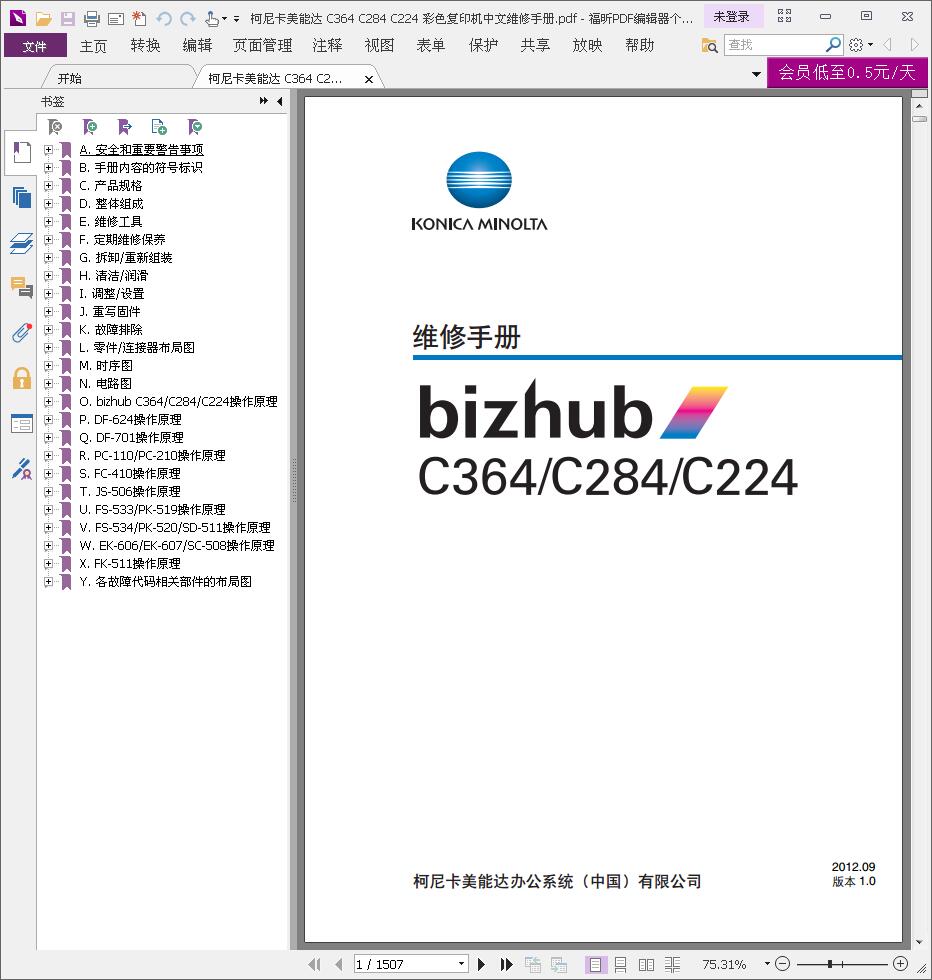Viewport: 932px width, 980px height.
Task: Expand bookmark K. 故障排除
Action: [48, 329]
